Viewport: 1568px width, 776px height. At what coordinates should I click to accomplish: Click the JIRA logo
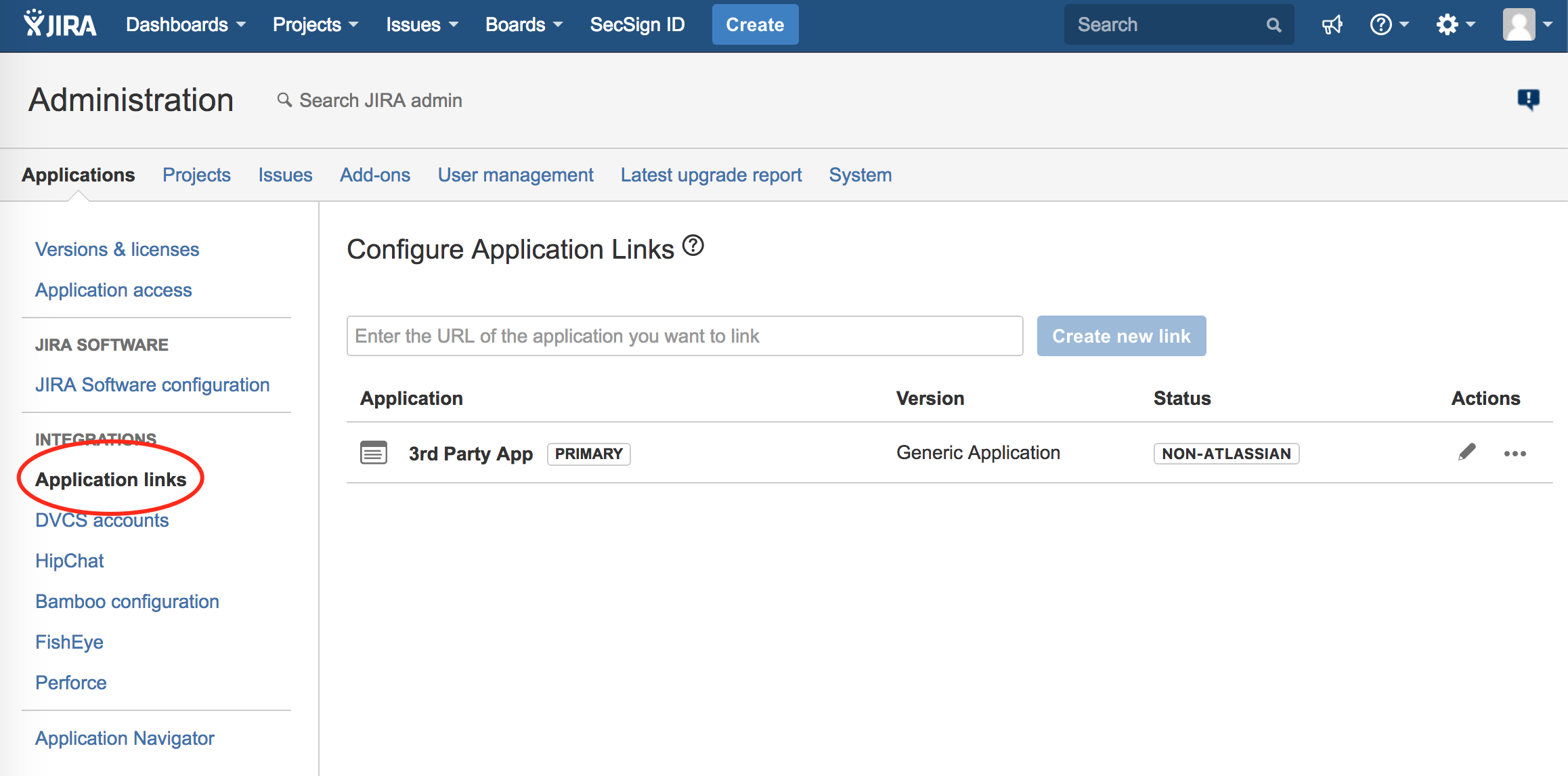[x=60, y=24]
